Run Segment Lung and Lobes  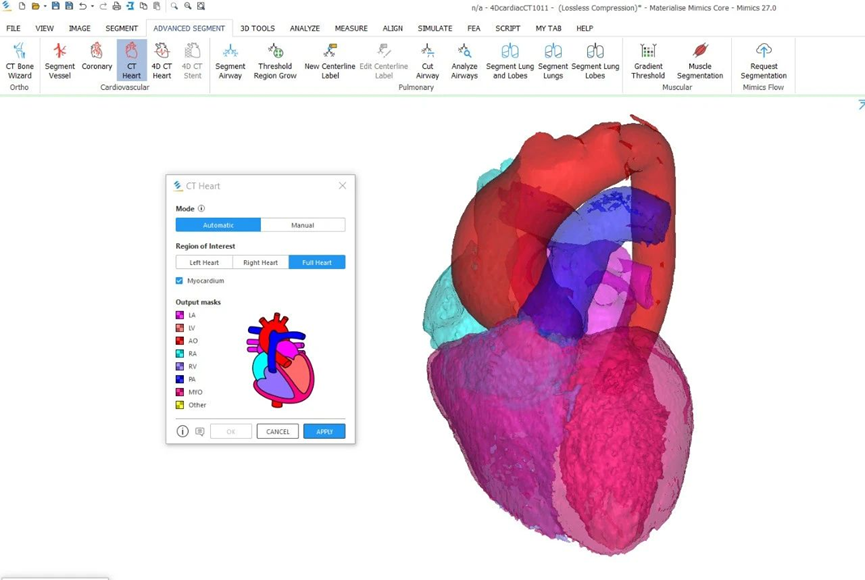coord(510,61)
